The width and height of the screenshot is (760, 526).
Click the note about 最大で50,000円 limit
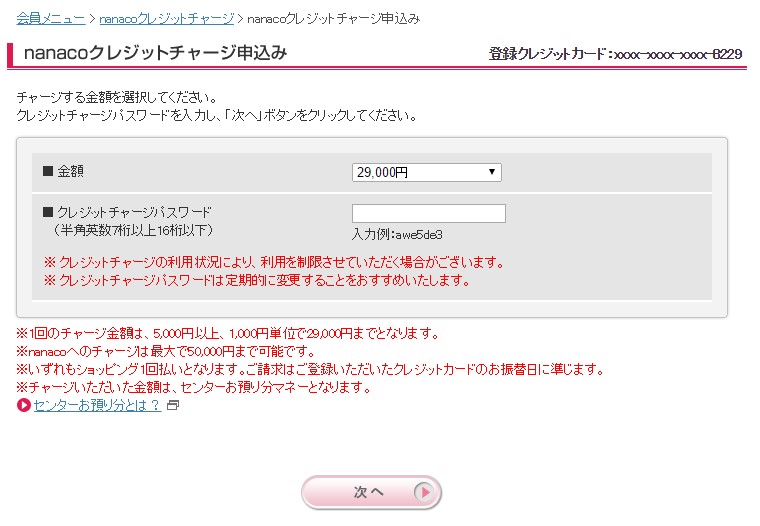tap(166, 351)
